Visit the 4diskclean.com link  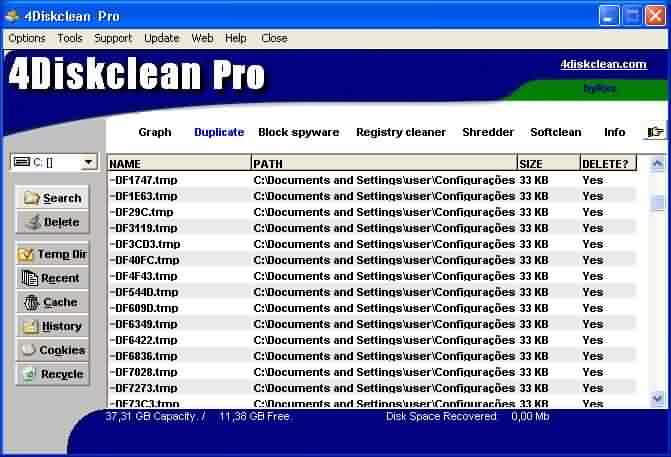[x=603, y=65]
